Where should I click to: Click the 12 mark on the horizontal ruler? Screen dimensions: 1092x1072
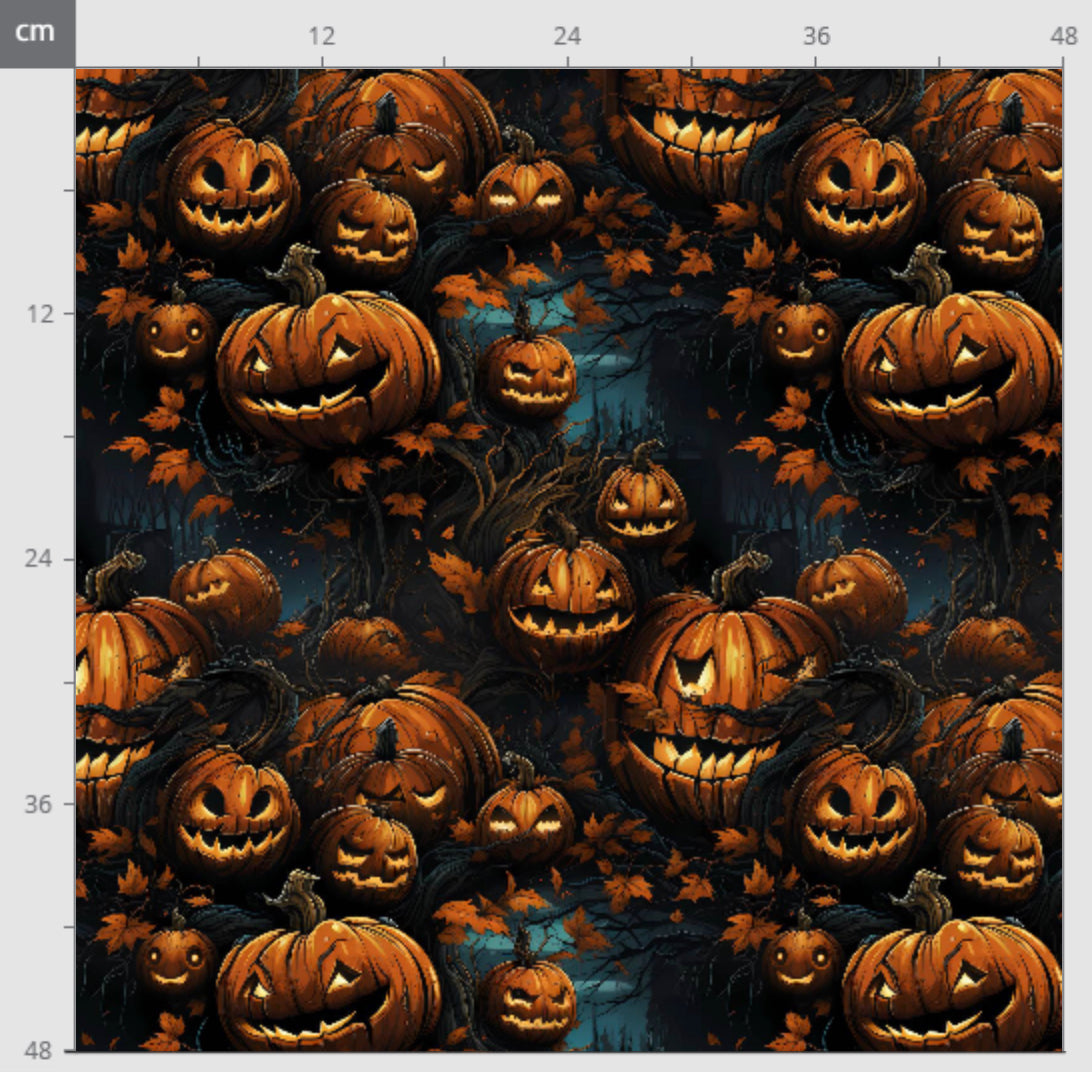point(321,37)
